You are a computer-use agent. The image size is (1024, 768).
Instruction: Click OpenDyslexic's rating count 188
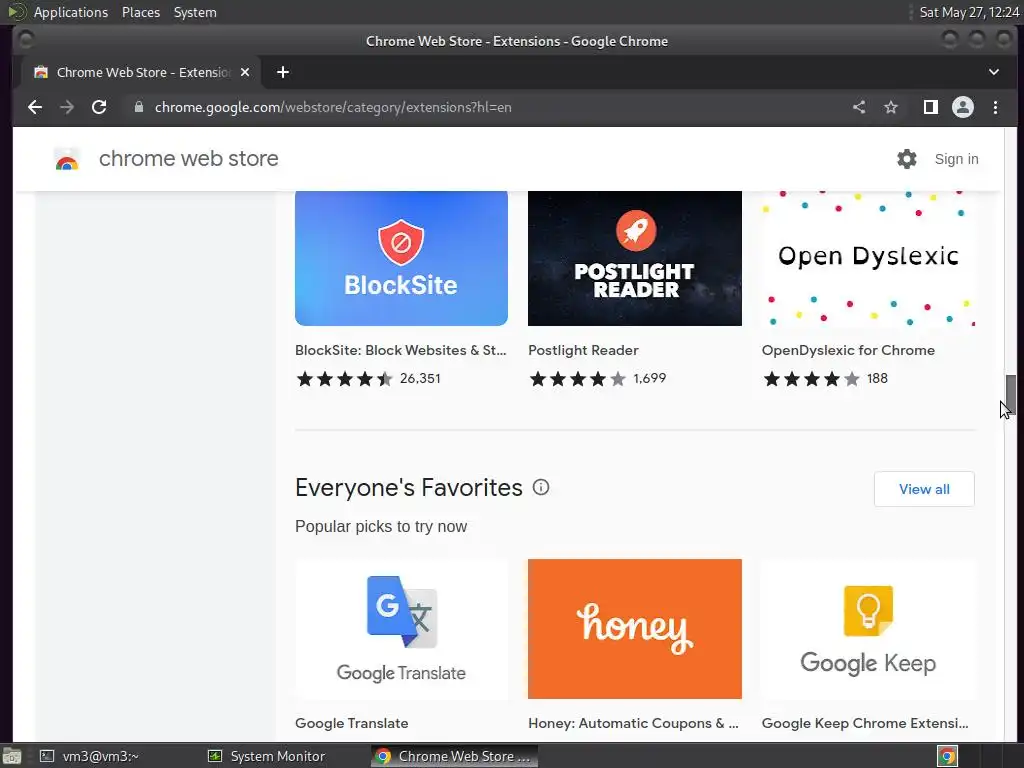[877, 378]
